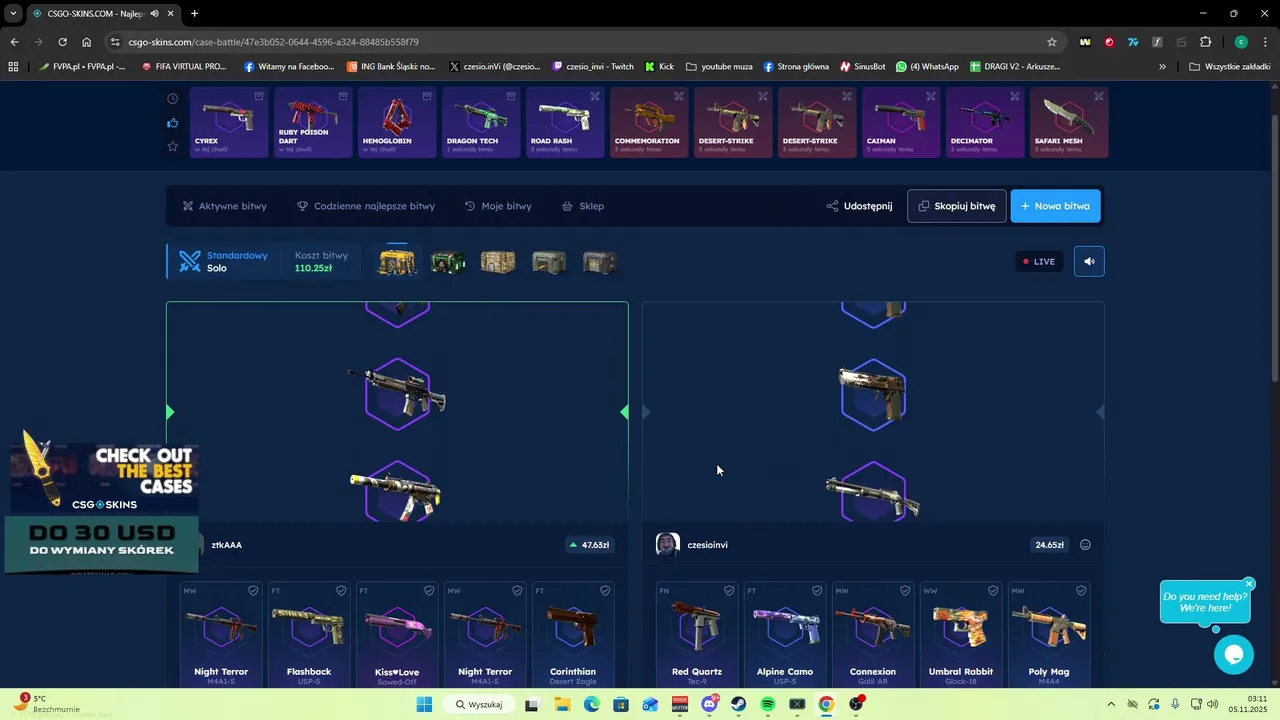
Task: Mute the CSGO-SKINS tab audio icon
Action: tap(154, 14)
